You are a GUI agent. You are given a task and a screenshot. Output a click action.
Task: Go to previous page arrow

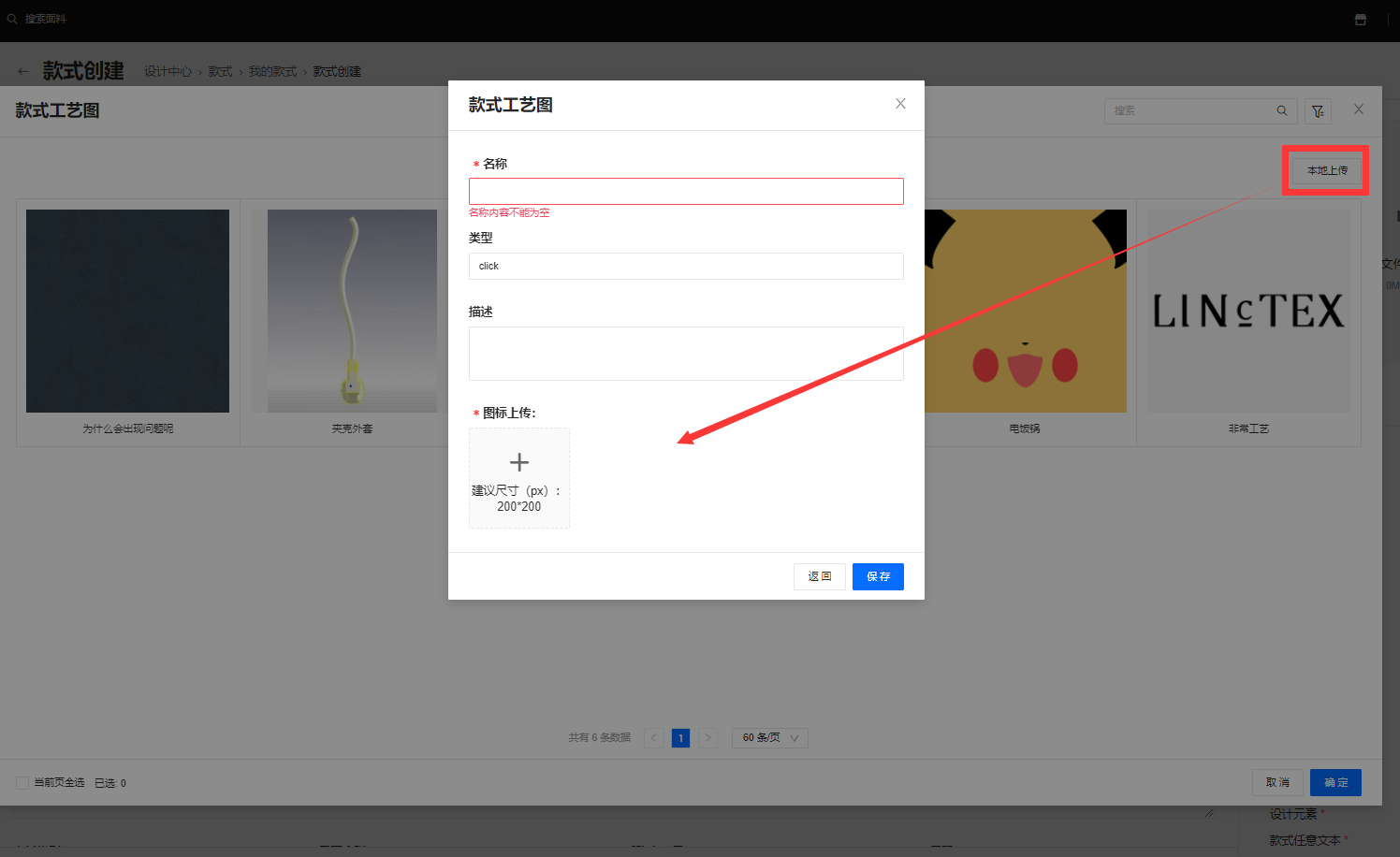(654, 737)
